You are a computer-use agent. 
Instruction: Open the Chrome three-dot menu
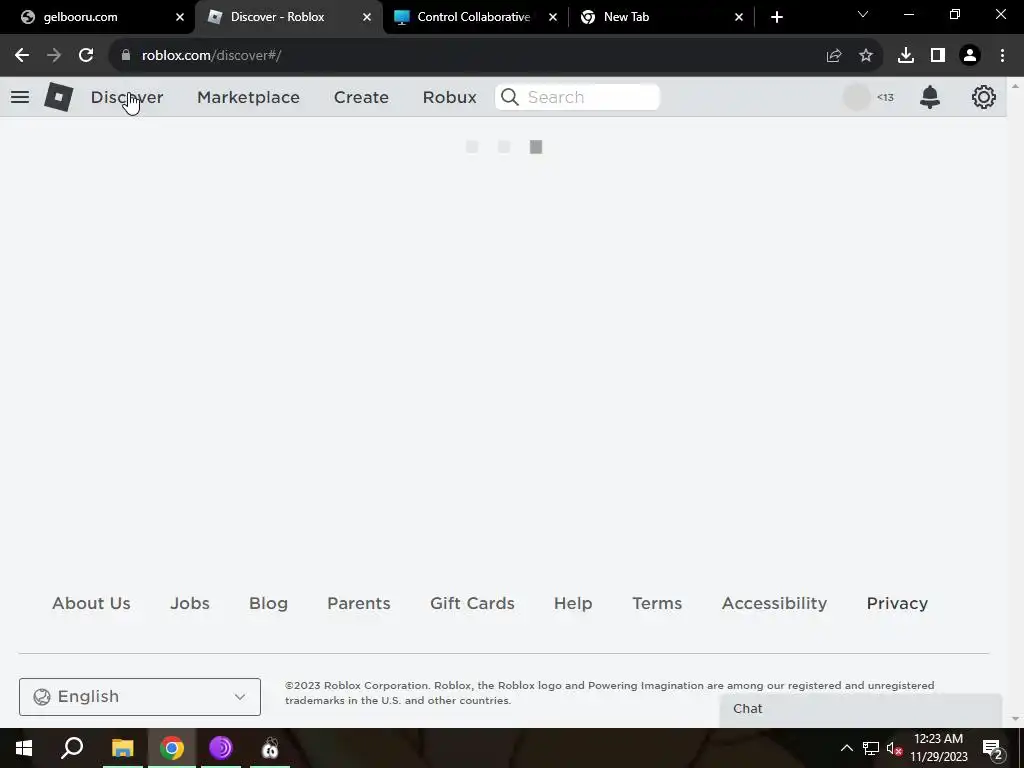coord(1002,56)
